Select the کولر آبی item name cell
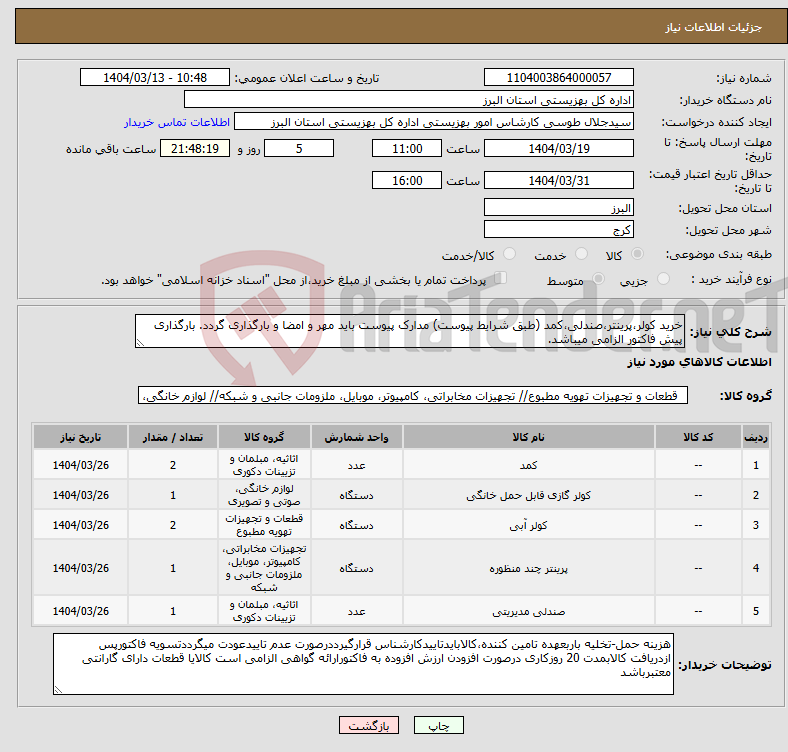788x752 pixels. [529, 525]
